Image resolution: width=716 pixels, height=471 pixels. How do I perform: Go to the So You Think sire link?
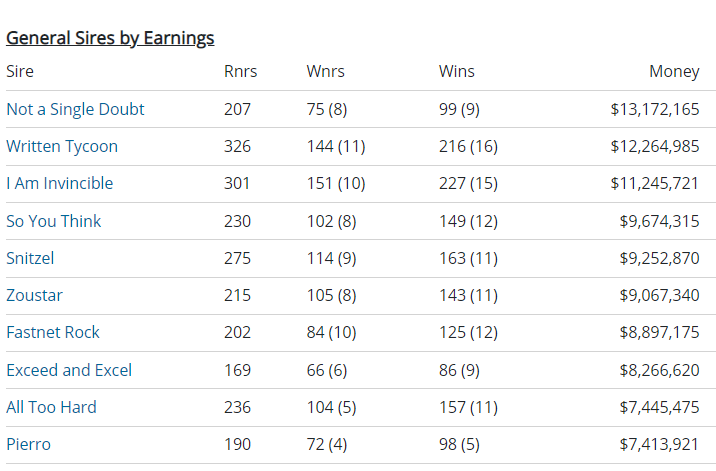tap(54, 221)
